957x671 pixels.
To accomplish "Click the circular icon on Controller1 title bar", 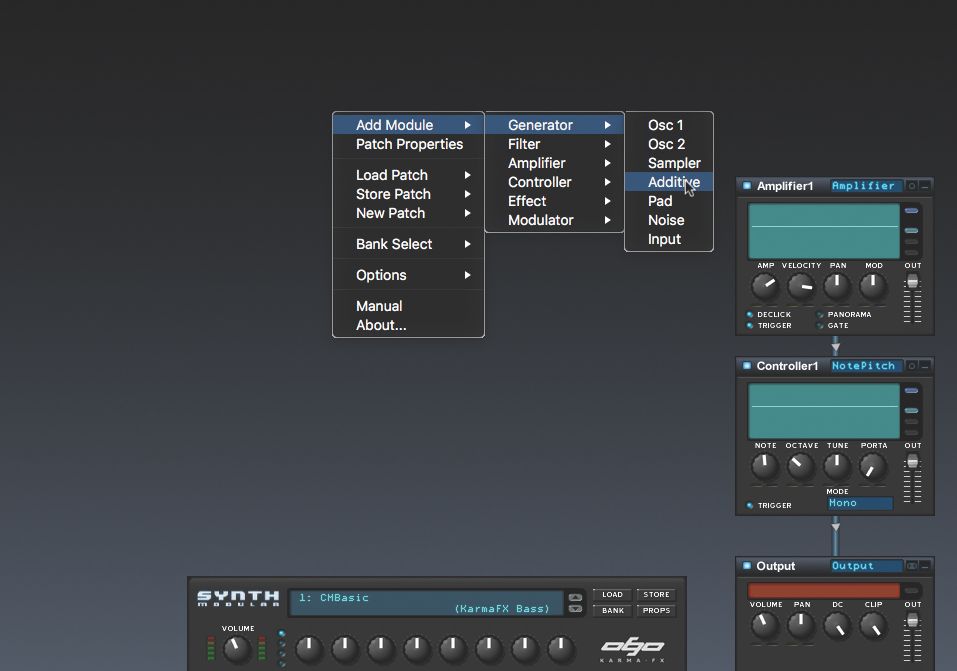I will coord(912,366).
